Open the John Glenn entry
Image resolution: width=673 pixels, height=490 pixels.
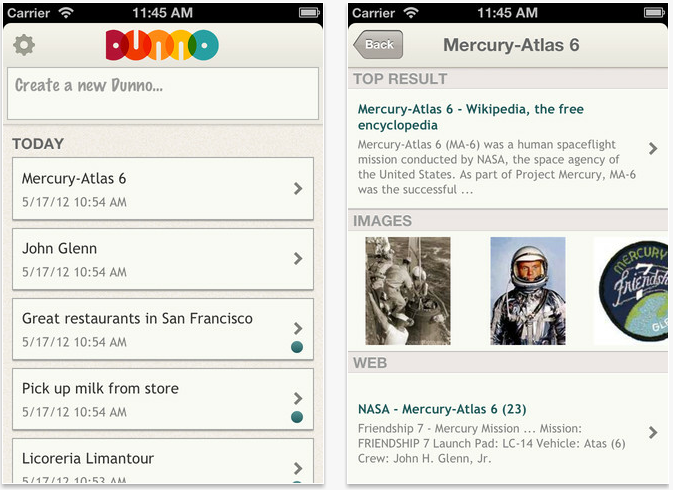163,259
